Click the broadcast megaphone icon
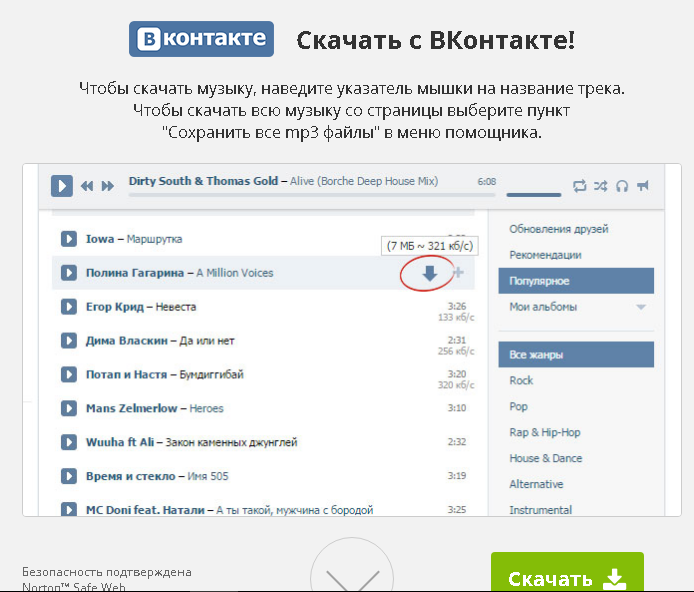The width and height of the screenshot is (694, 592). click(x=643, y=185)
